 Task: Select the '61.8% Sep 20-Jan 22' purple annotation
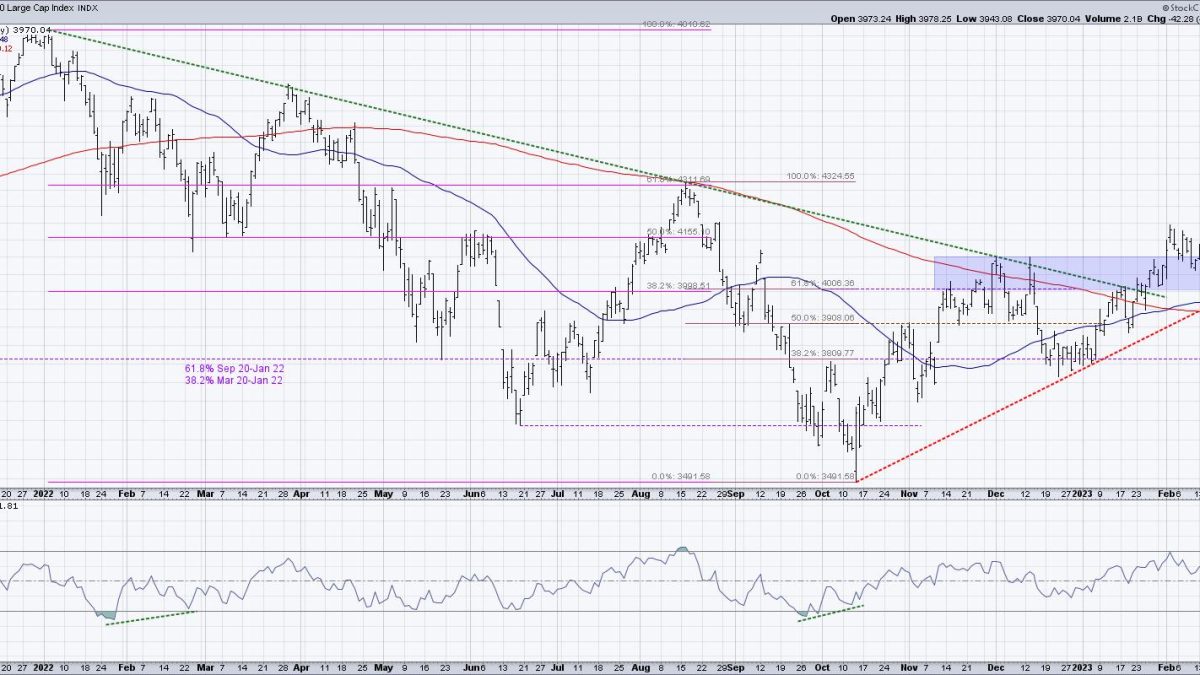229,368
